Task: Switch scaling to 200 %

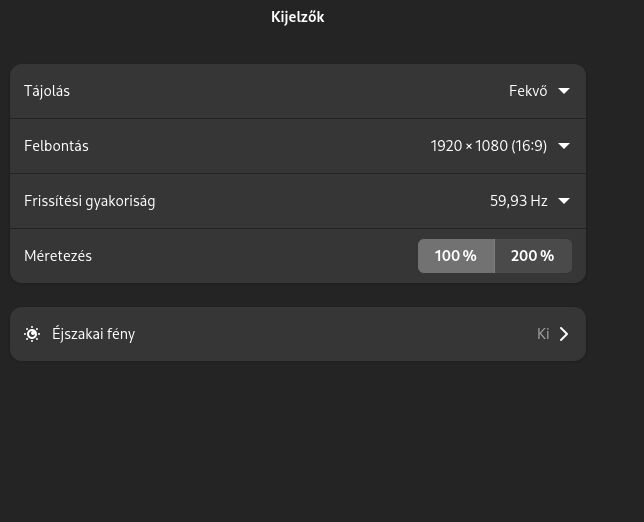Action: (533, 256)
